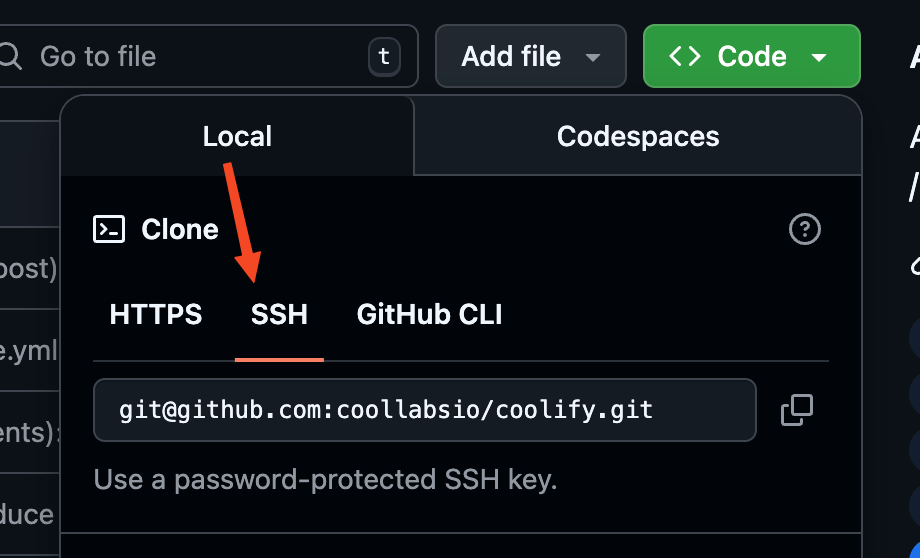Open the Codespaces tab
920x558 pixels.
[638, 136]
